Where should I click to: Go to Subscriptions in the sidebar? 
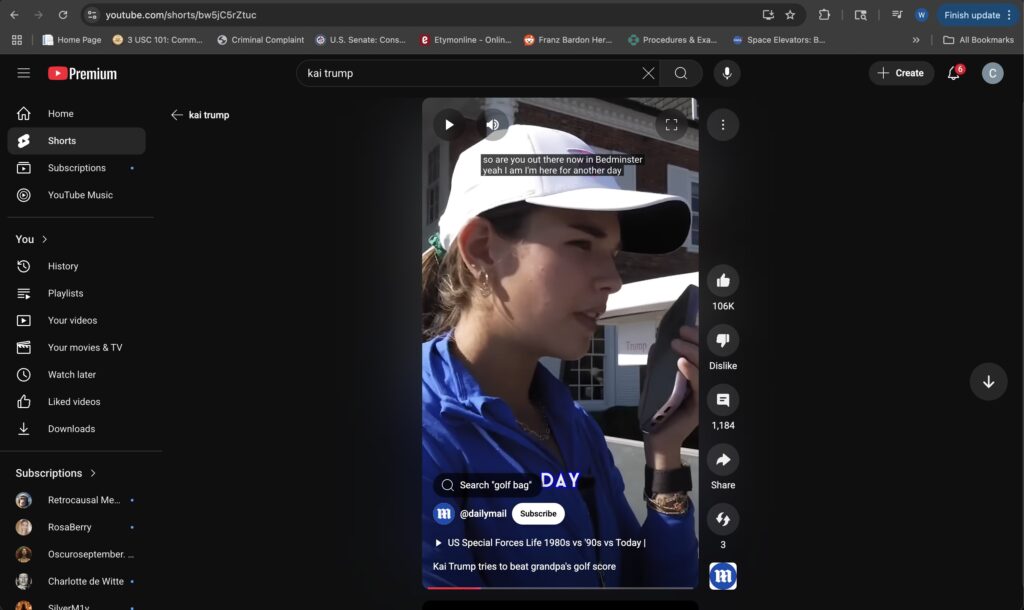tap(76, 168)
